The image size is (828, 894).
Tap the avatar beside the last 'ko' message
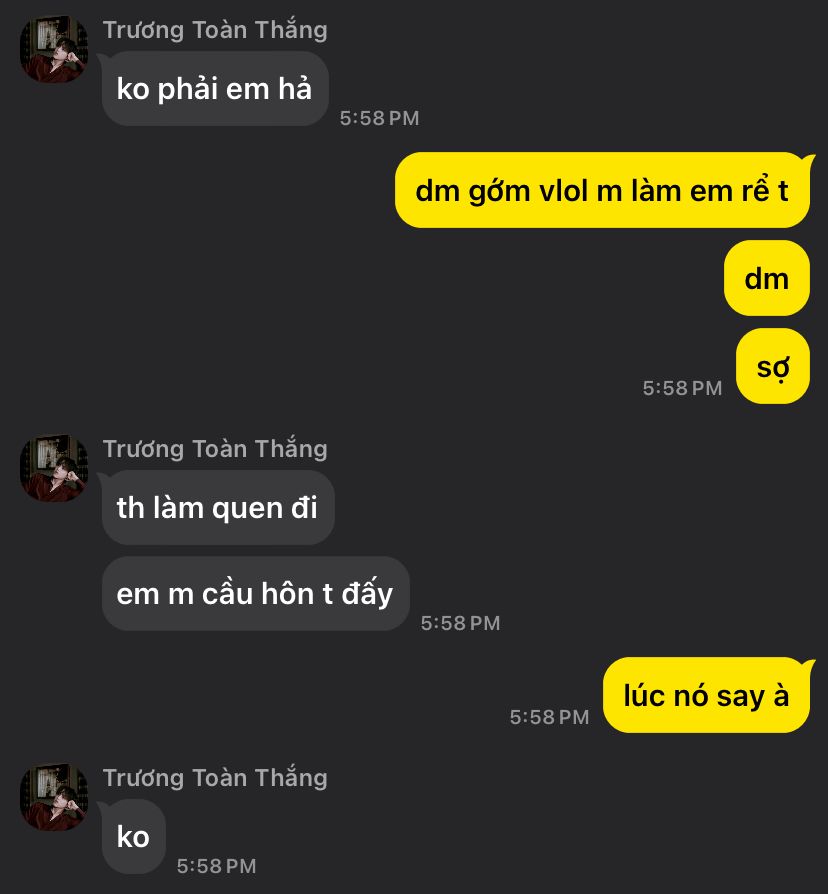click(54, 797)
